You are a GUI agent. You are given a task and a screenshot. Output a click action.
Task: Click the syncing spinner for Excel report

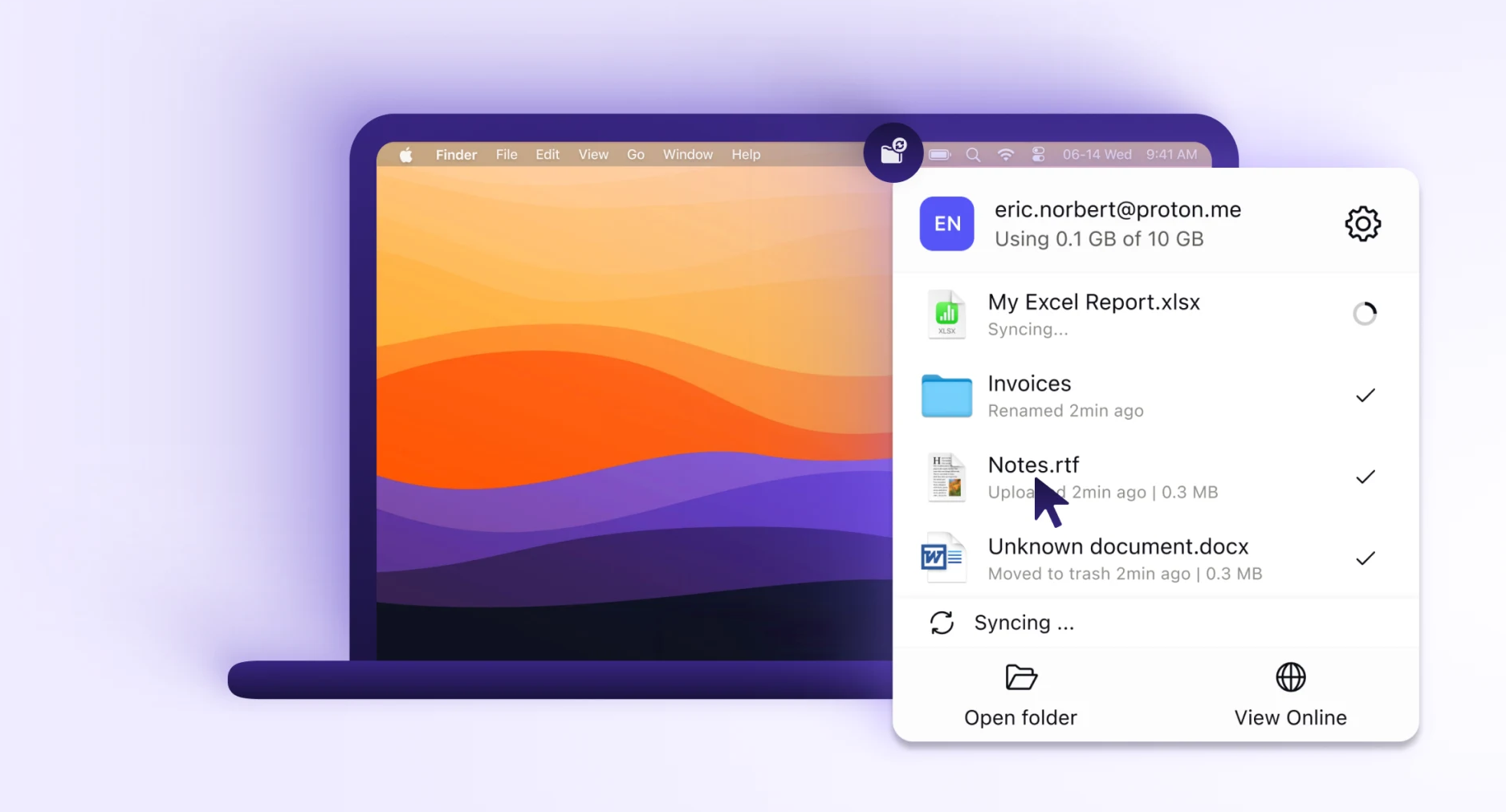pos(1365,314)
